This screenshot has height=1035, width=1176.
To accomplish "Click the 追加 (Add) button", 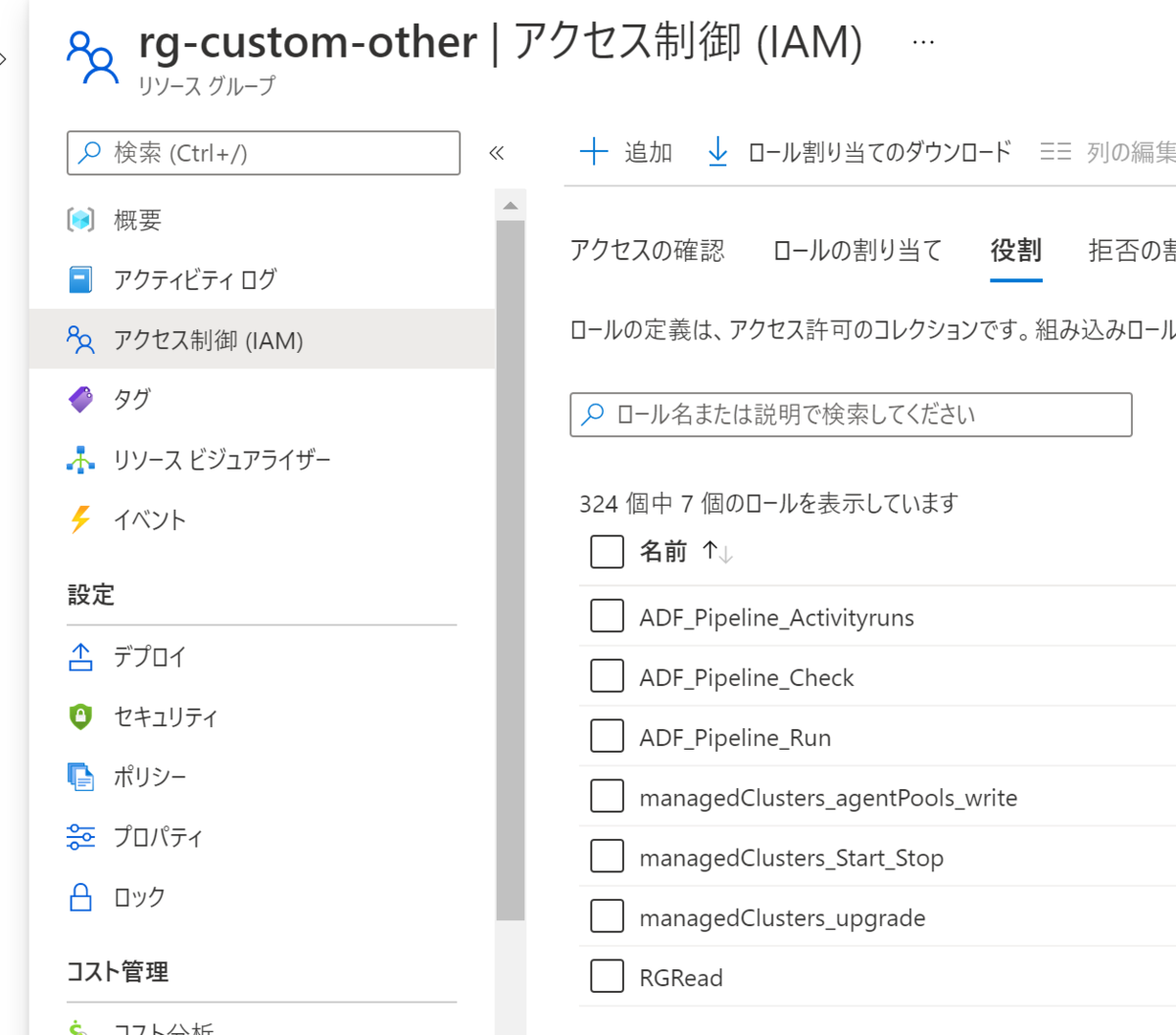I will (x=626, y=152).
